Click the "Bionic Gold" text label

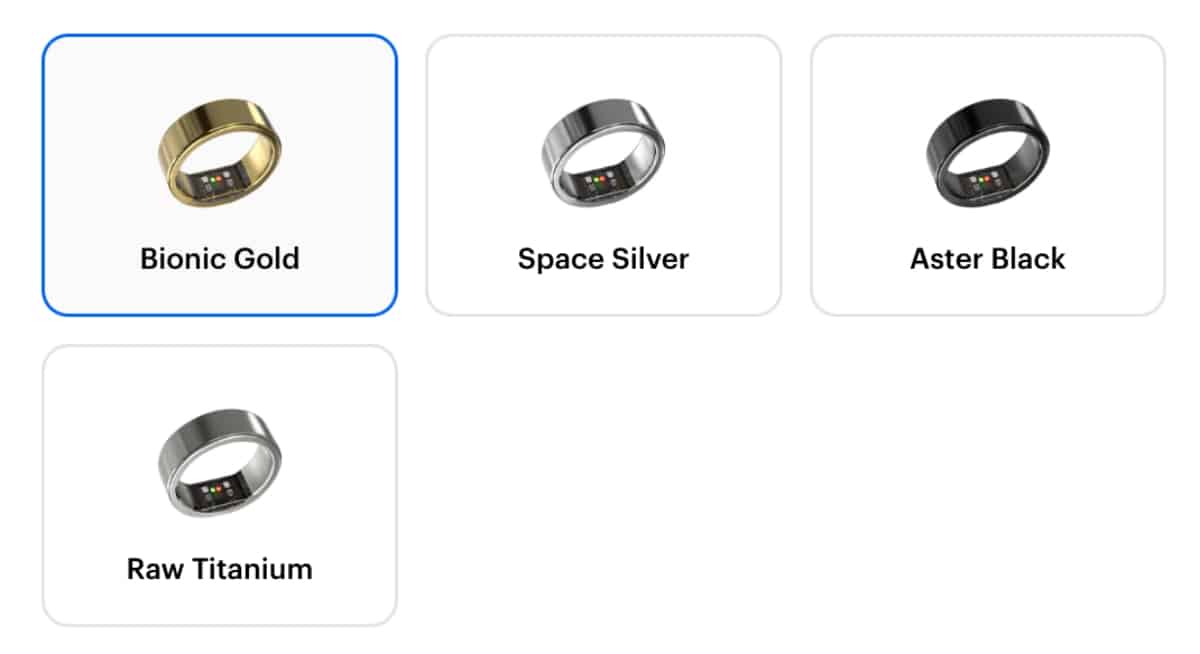point(219,259)
